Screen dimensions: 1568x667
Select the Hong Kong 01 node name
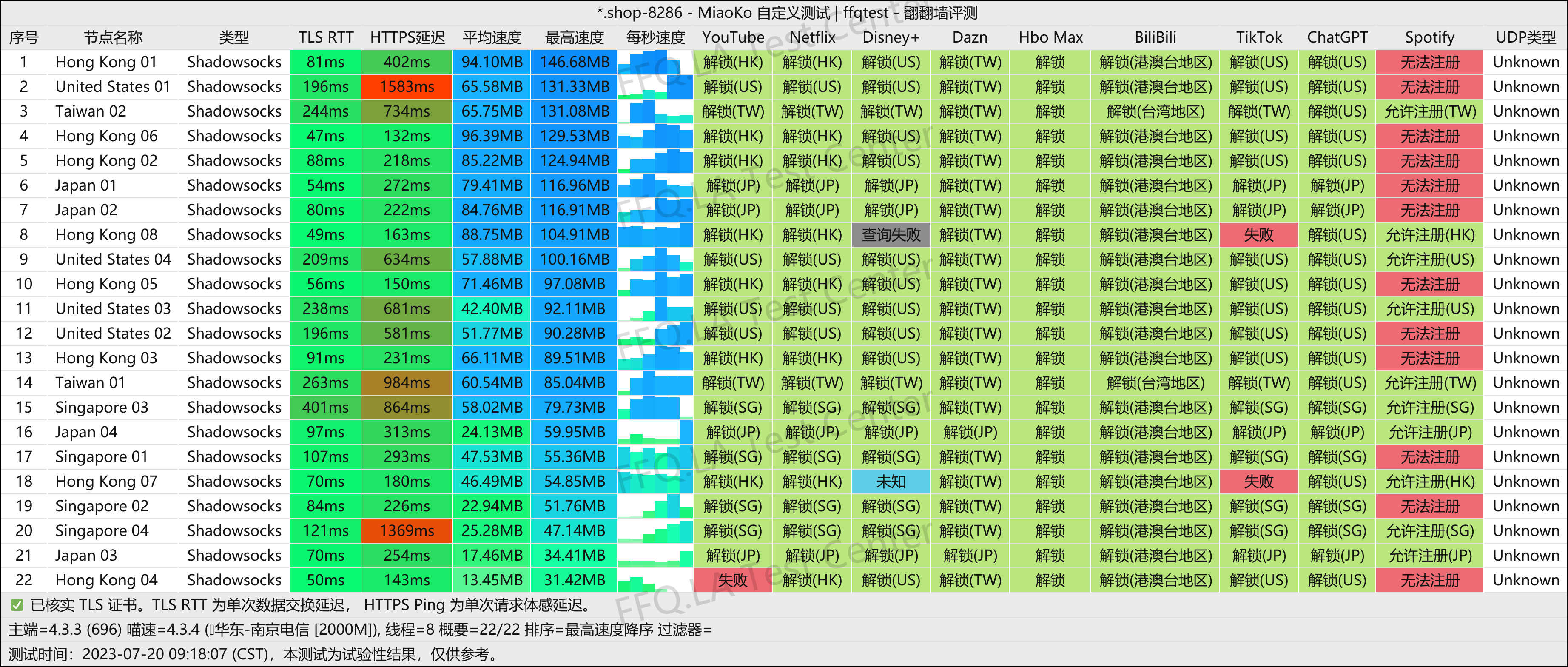[106, 62]
